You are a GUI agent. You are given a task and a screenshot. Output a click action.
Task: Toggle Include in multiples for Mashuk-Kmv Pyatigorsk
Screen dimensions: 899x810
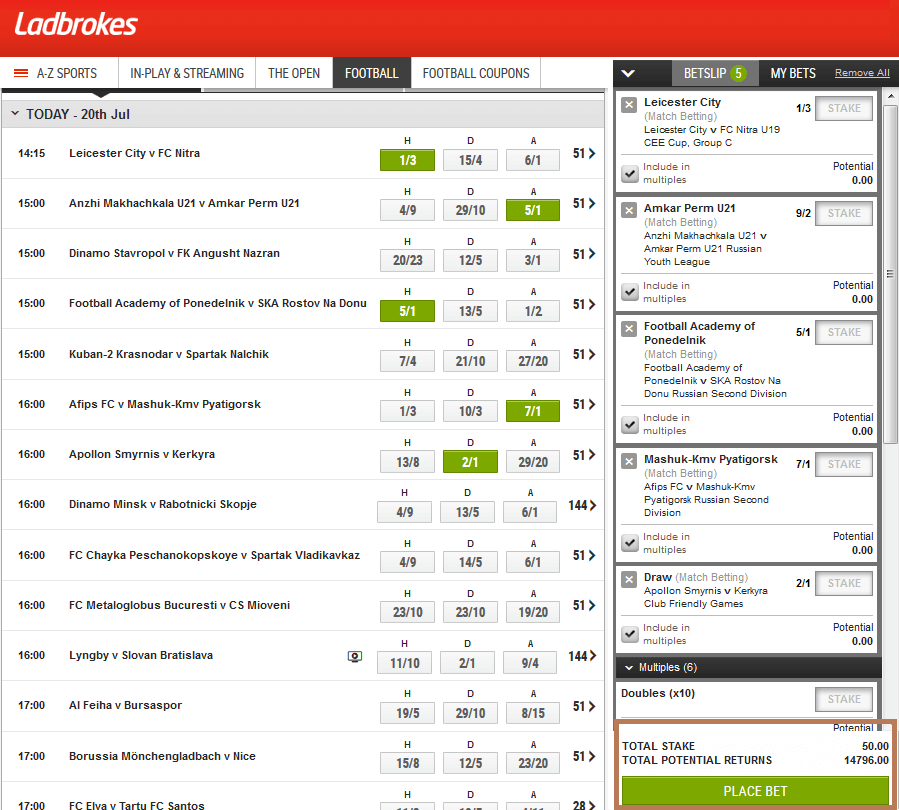click(630, 543)
